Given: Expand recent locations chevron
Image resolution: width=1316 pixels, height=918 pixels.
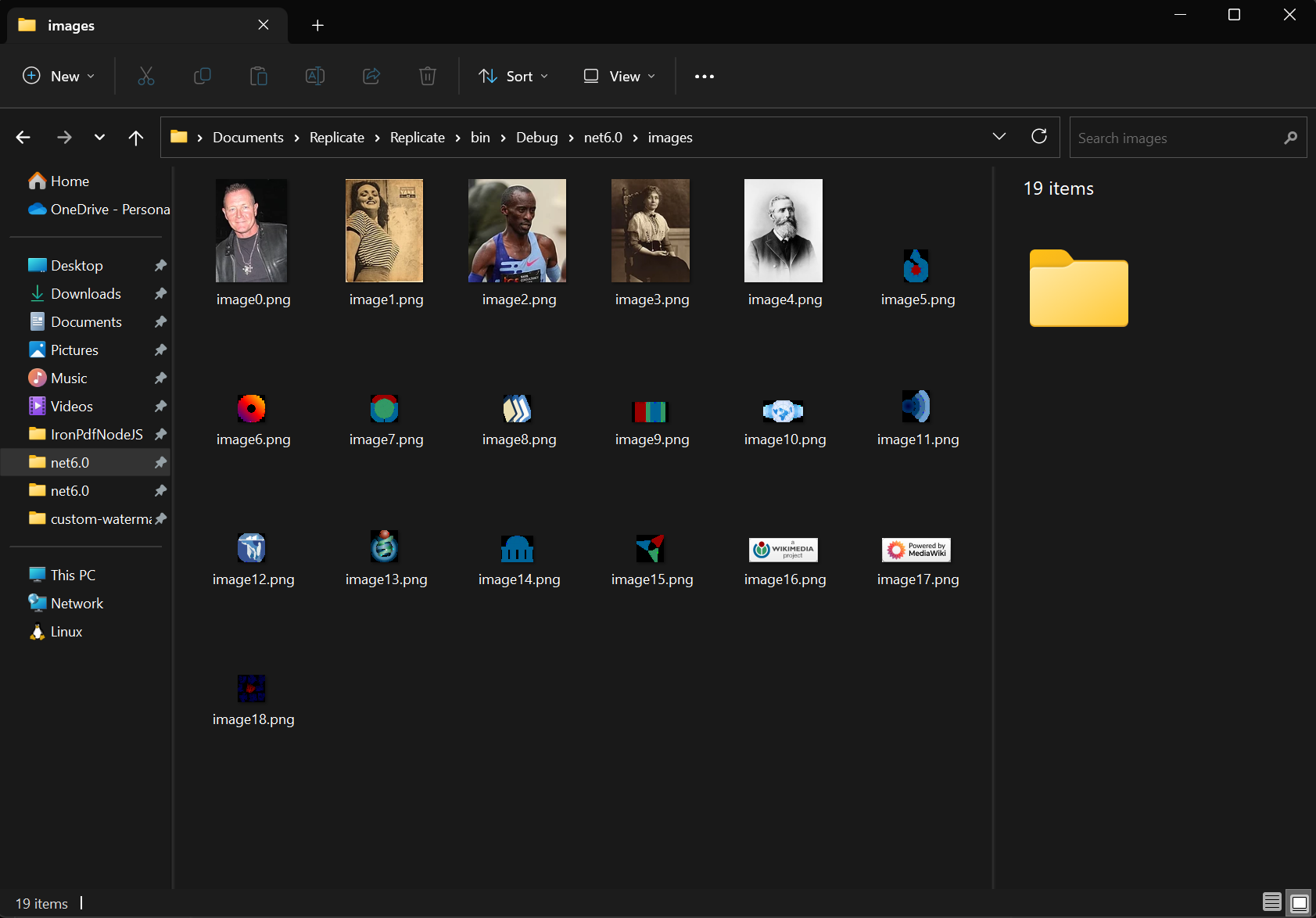Looking at the screenshot, I should tap(99, 138).
